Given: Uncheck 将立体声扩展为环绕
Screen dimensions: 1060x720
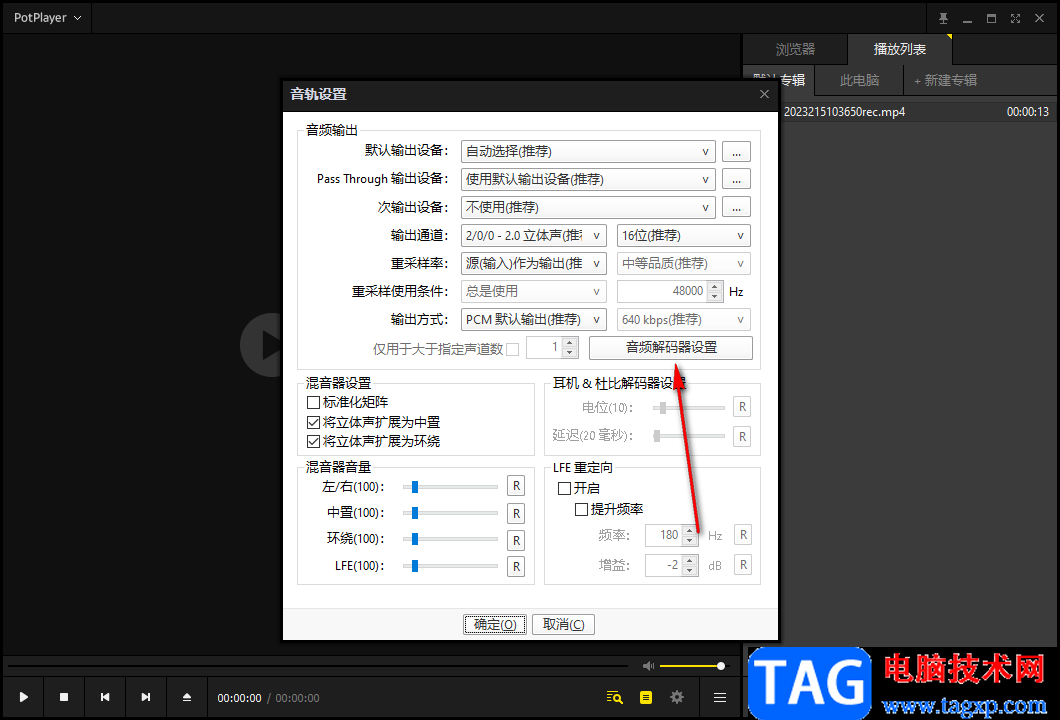Looking at the screenshot, I should click(x=314, y=441).
